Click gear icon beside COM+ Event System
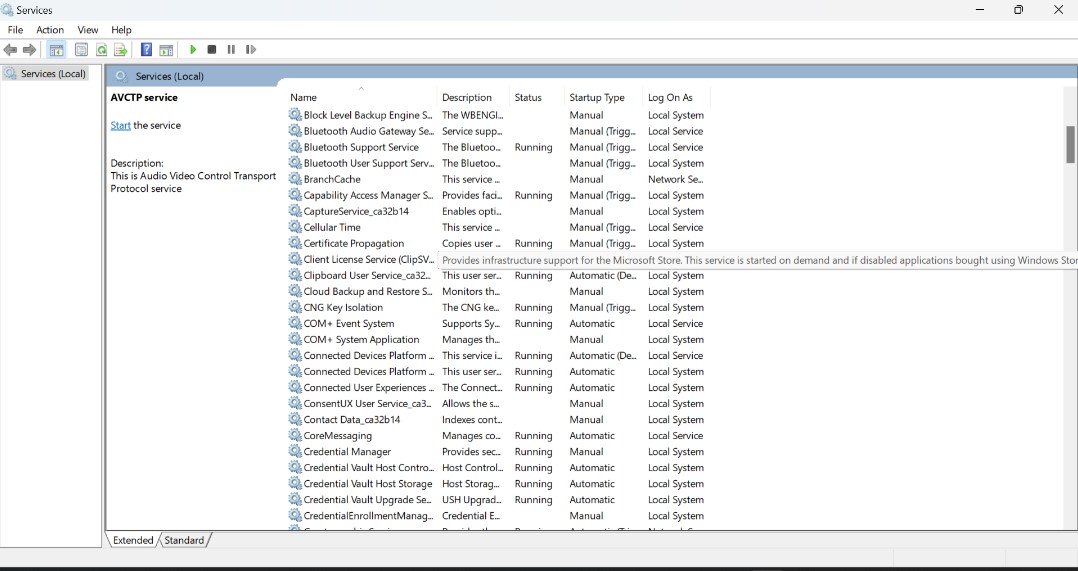This screenshot has height=571, width=1078. coord(295,323)
